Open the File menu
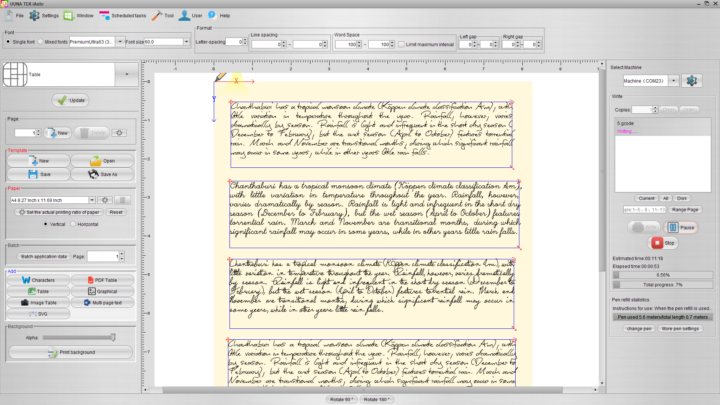This screenshot has width=720, height=405. pyautogui.click(x=14, y=16)
